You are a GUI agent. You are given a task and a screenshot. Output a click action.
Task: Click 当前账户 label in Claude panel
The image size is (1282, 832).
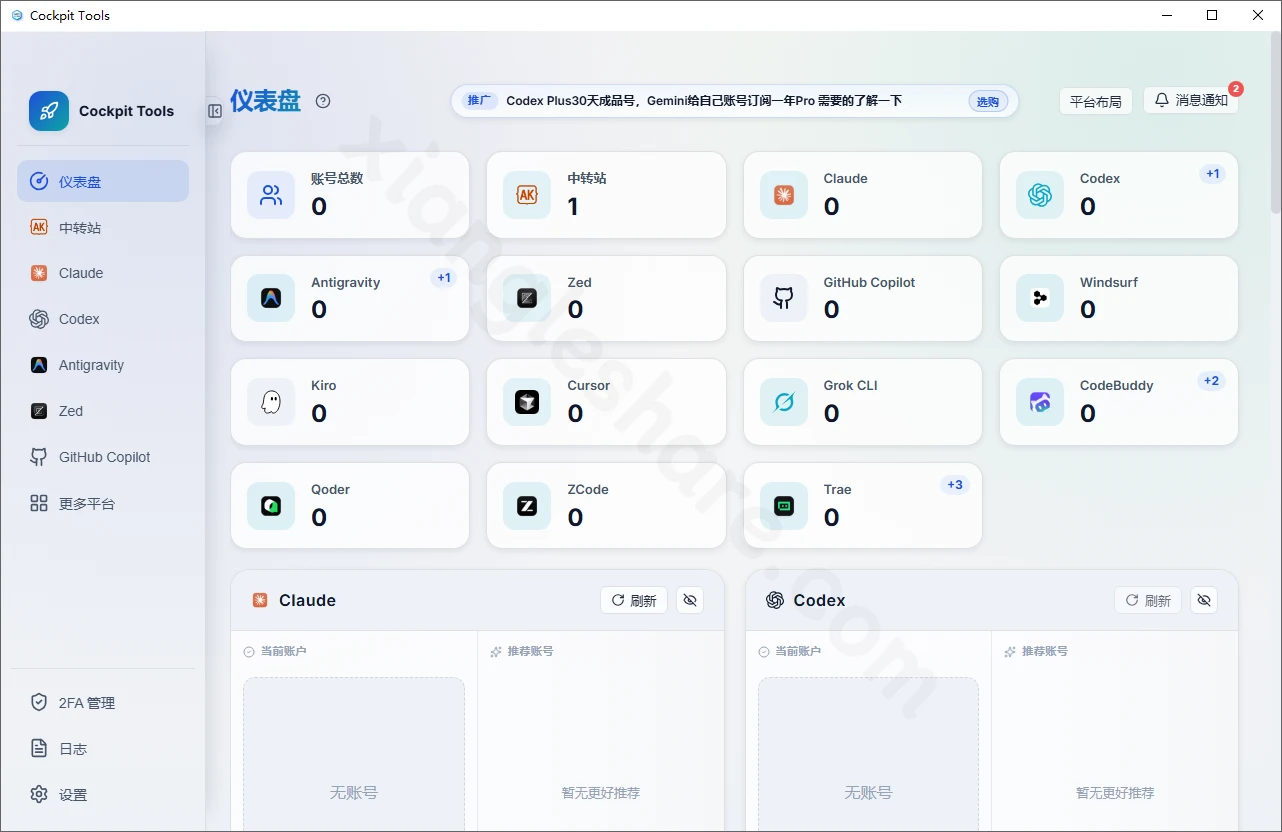[x=283, y=651]
